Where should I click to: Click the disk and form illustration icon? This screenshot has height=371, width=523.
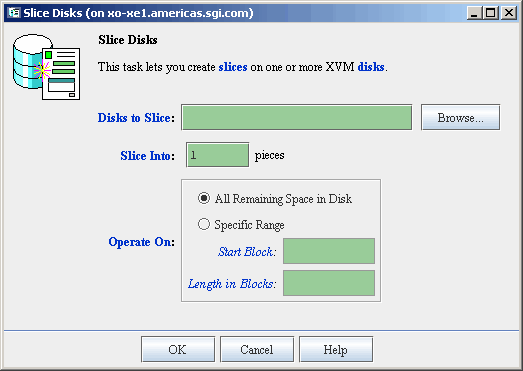[x=46, y=67]
